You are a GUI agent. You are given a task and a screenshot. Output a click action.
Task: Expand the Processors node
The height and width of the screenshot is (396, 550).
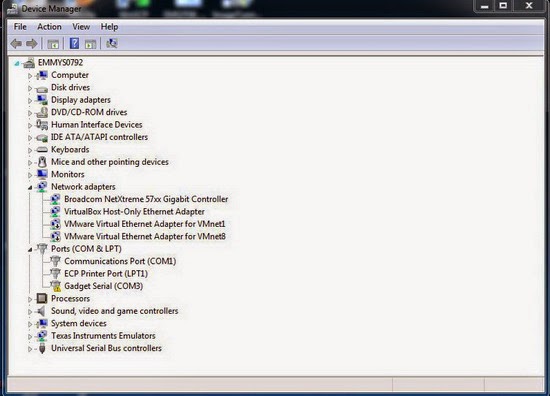coord(30,299)
